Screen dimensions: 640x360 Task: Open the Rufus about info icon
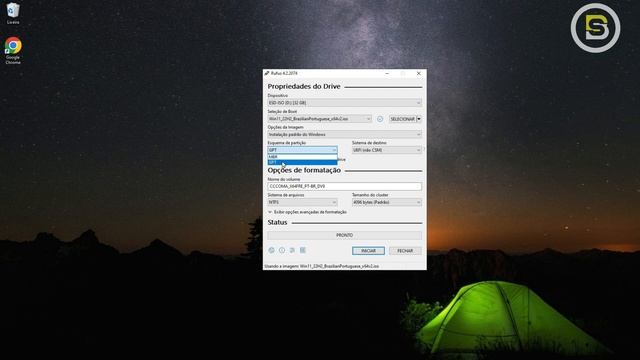point(282,250)
